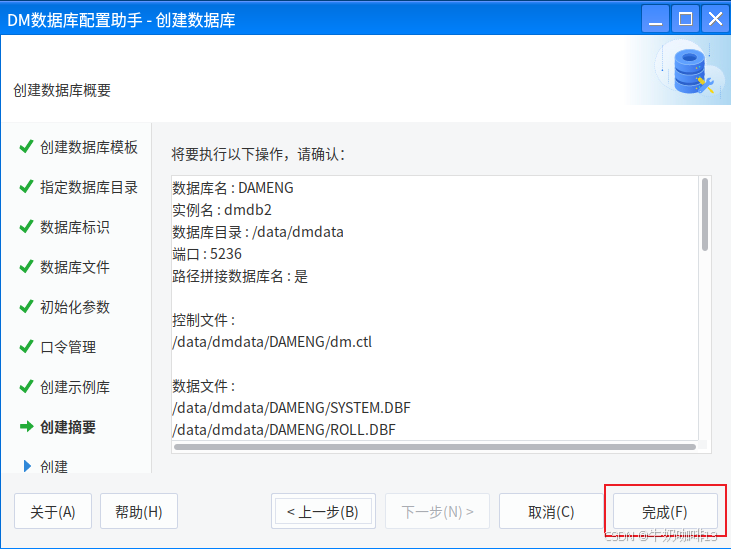Viewport: 731px width, 549px height.
Task: Select the 创建数据库模板 step
Action: 89,147
